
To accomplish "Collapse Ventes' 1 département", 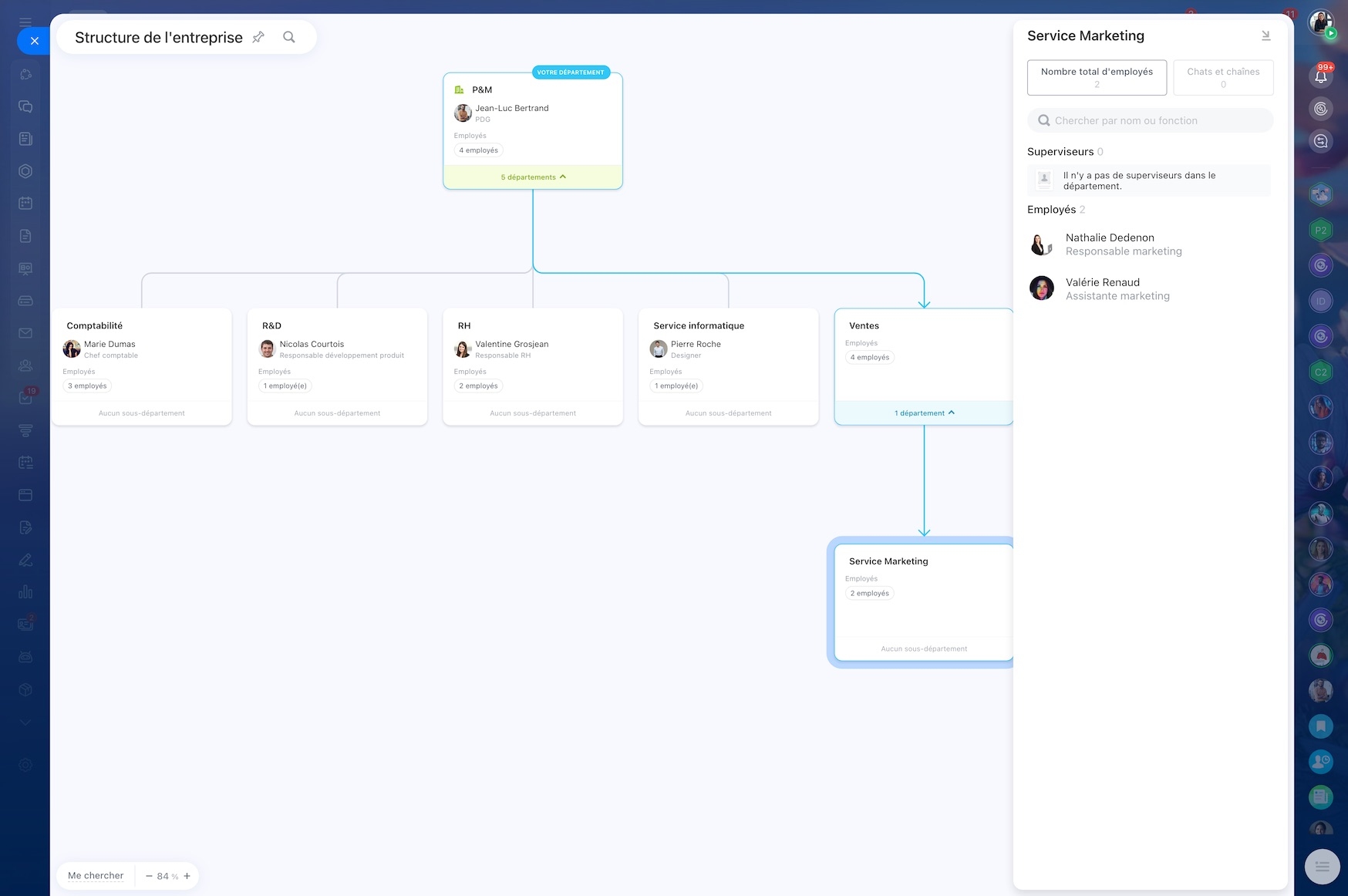I will [x=924, y=413].
